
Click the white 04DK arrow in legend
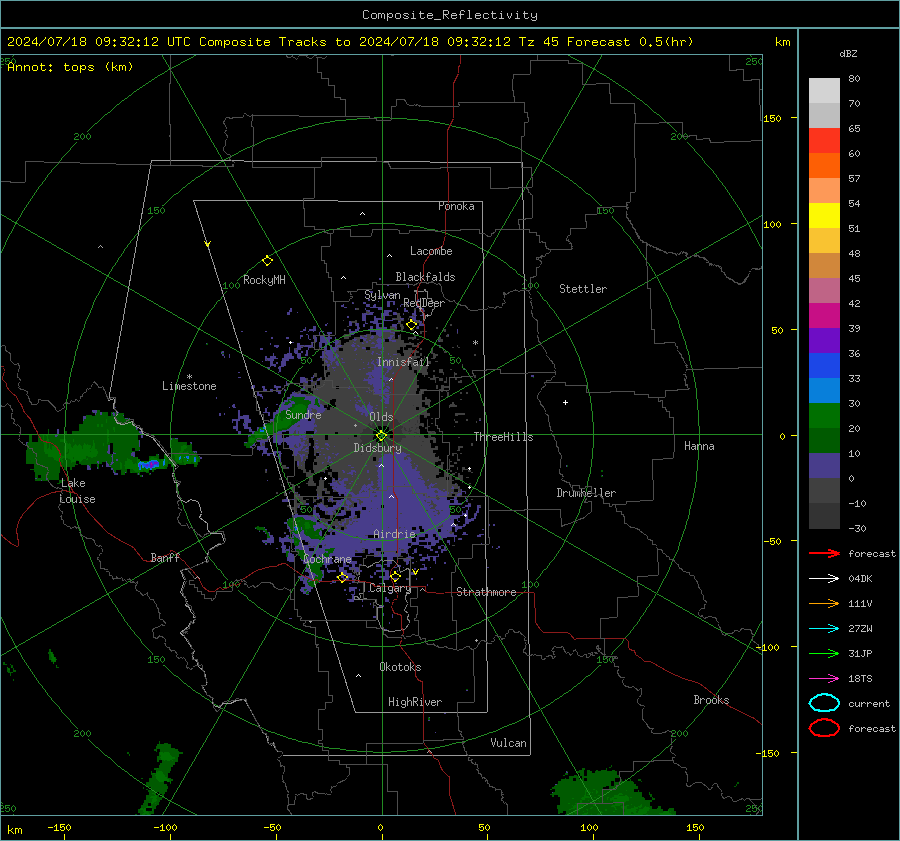click(824, 578)
